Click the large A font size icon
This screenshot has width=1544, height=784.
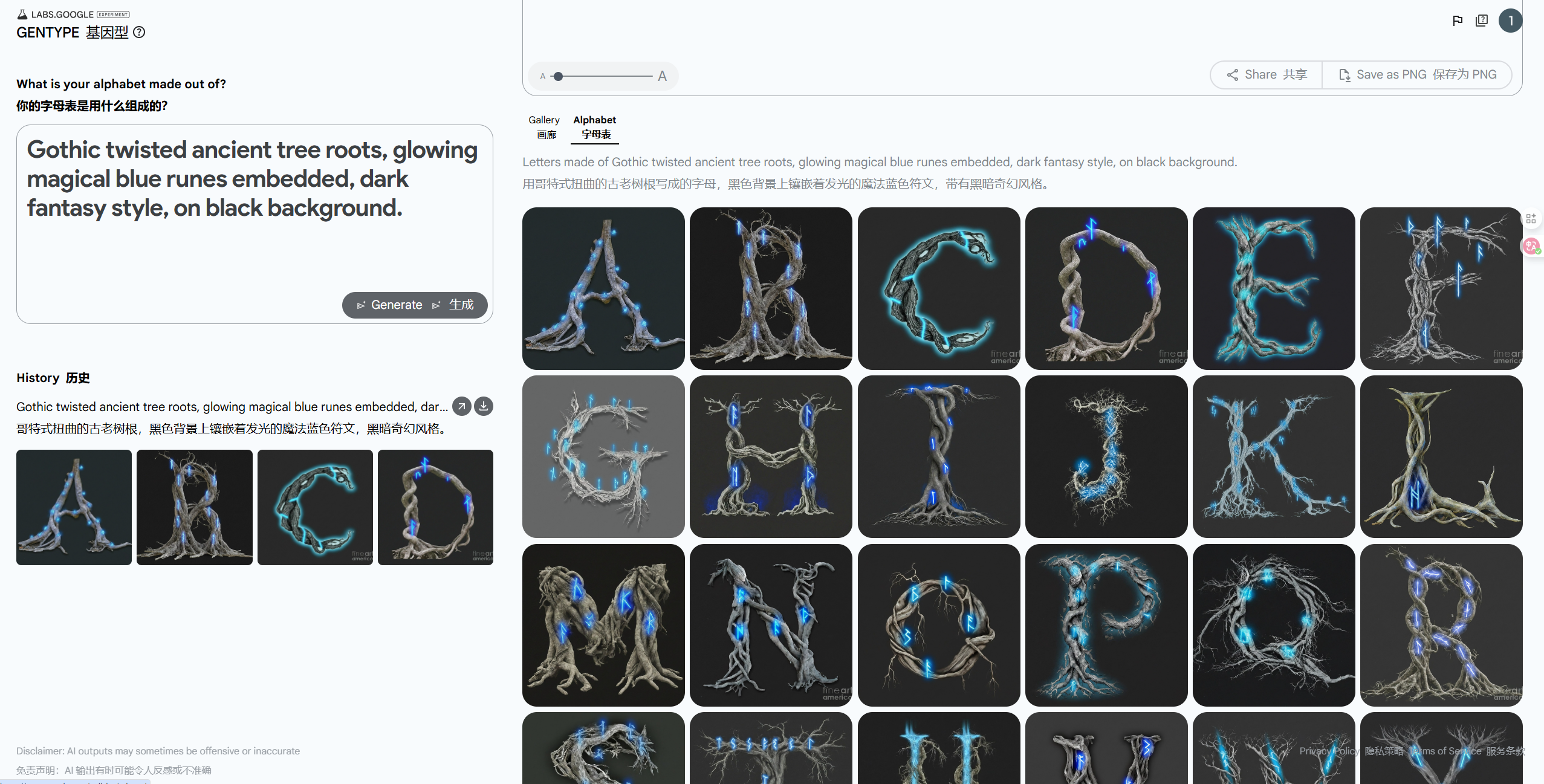663,76
